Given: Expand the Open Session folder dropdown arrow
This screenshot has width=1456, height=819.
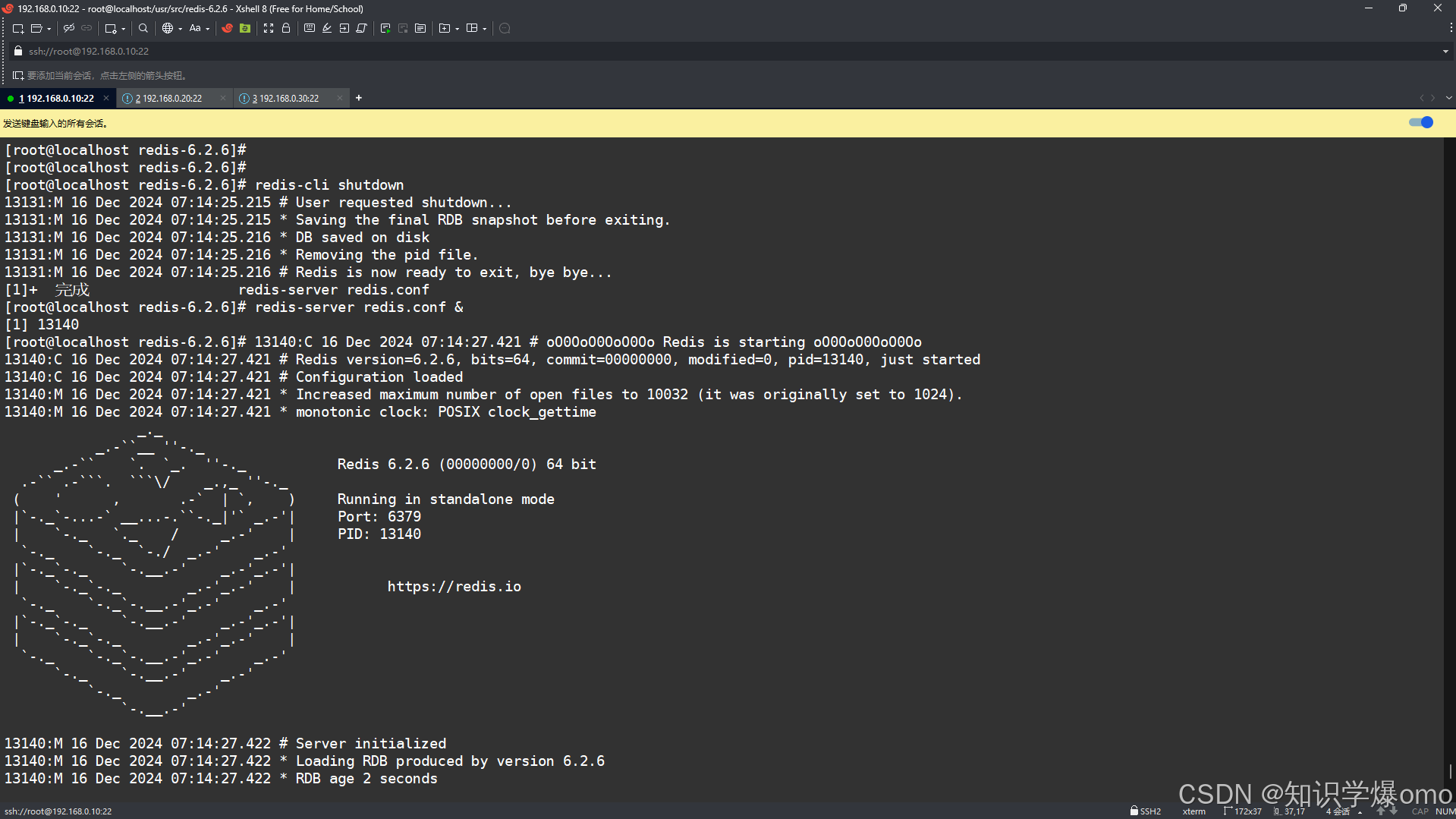Looking at the screenshot, I should 49,29.
